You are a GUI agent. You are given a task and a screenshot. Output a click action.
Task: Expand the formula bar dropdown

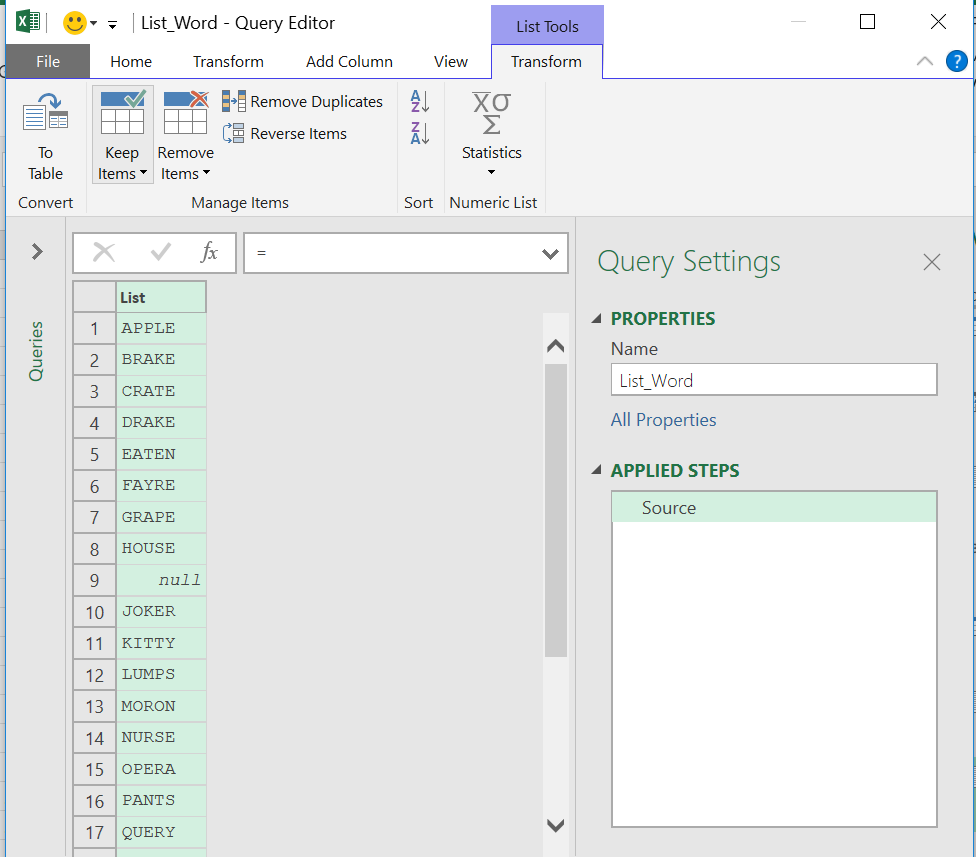point(550,254)
